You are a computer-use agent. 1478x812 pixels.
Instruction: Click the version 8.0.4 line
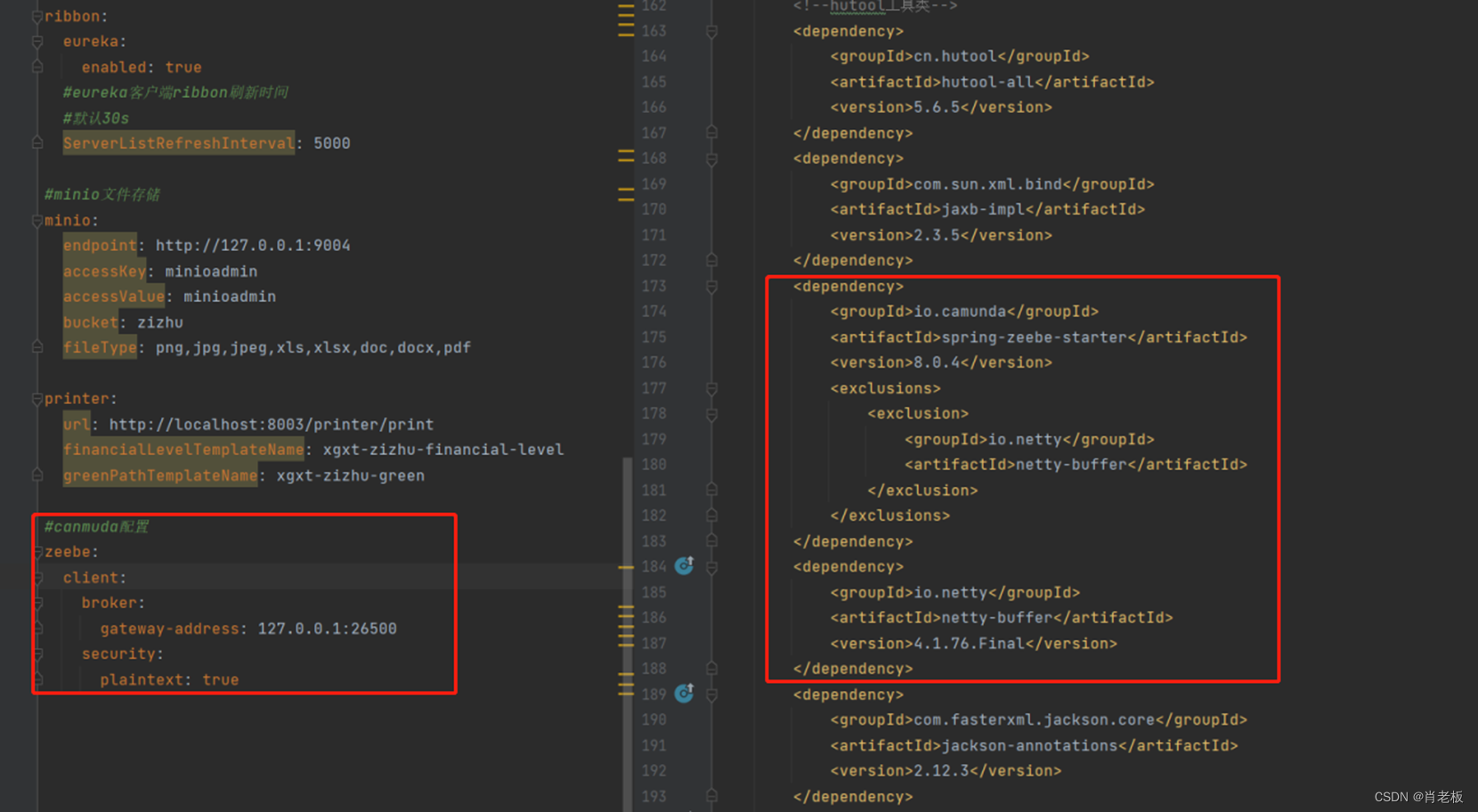(x=941, y=362)
